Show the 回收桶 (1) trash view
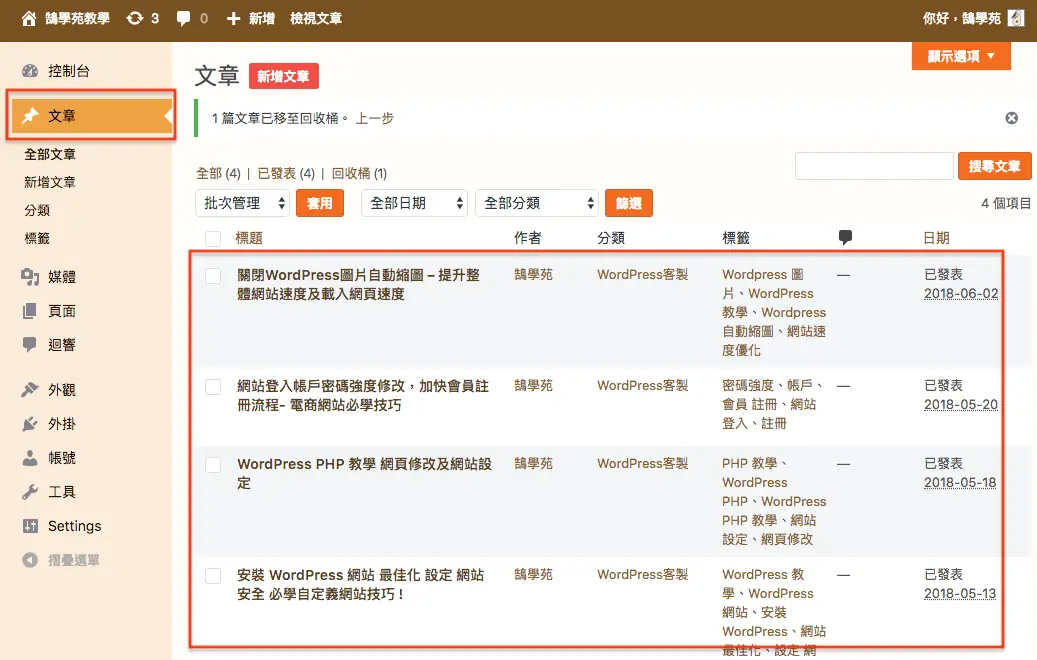 [359, 173]
